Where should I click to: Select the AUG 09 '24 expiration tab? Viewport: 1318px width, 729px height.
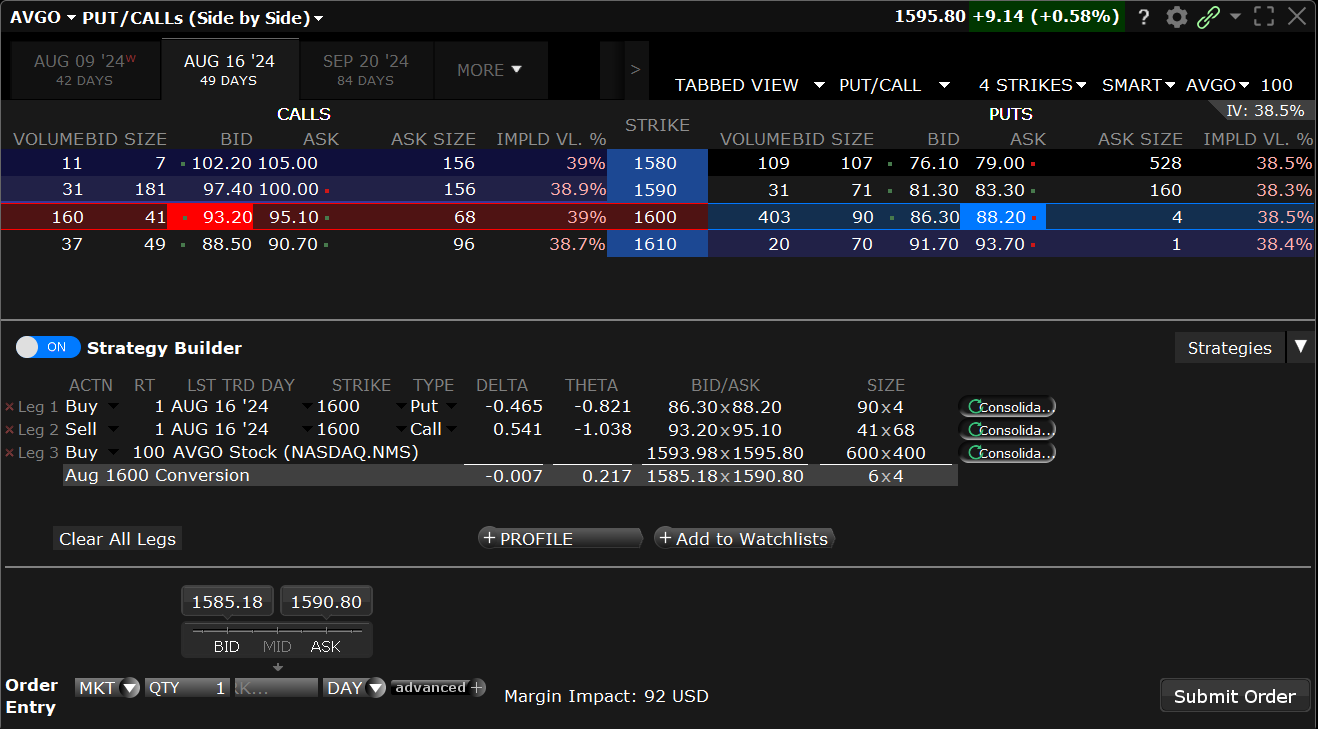(80, 70)
